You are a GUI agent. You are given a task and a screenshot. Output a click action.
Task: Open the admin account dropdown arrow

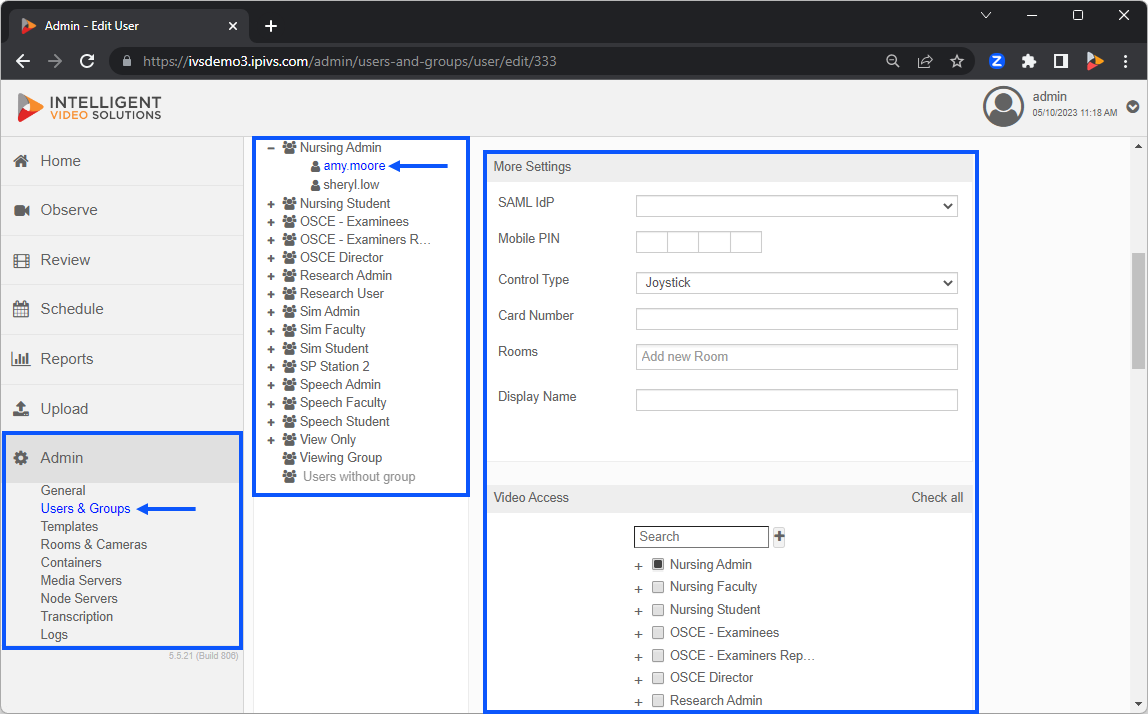pos(1133,107)
